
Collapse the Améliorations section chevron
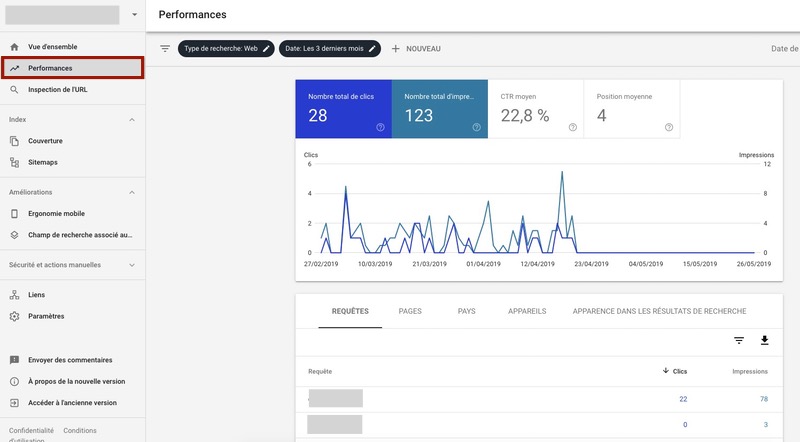tap(132, 192)
